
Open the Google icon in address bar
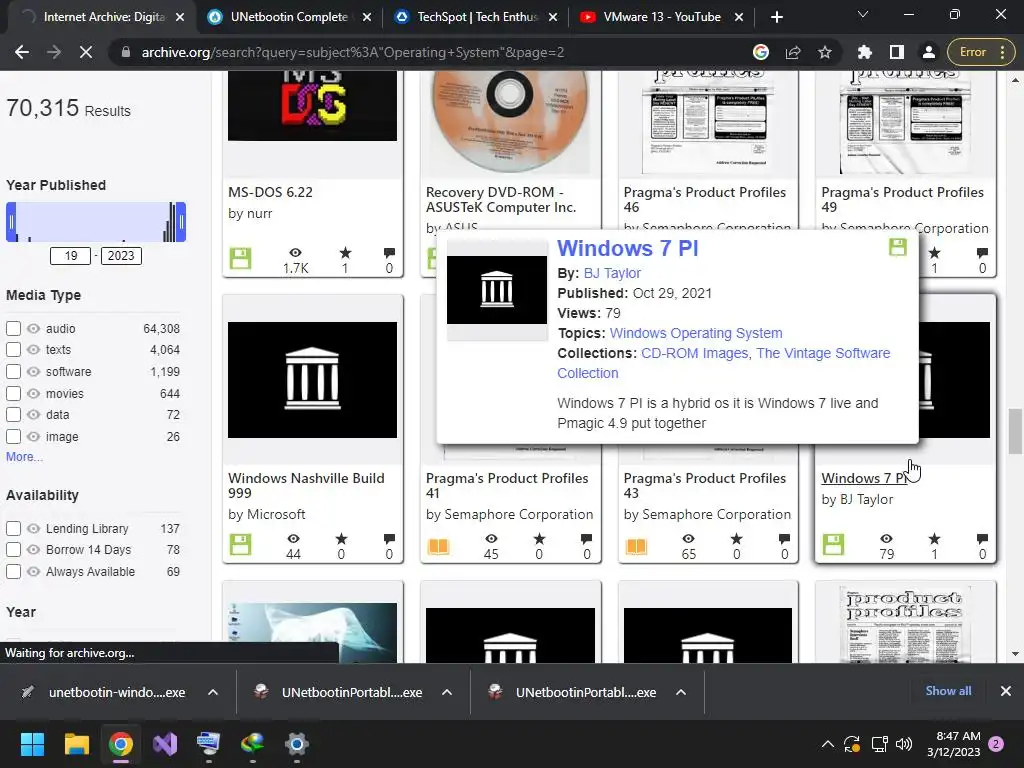[x=761, y=52]
